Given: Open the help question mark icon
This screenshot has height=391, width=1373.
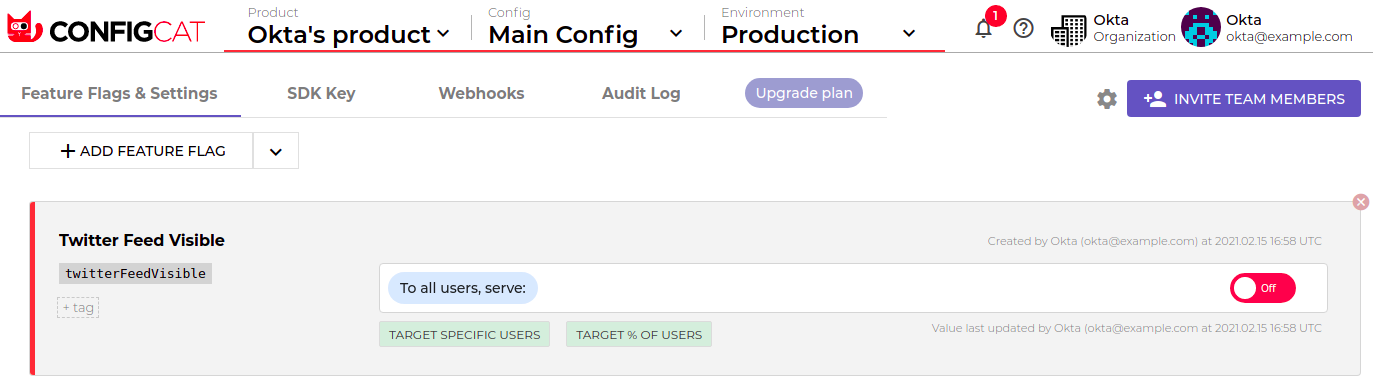Looking at the screenshot, I should coord(1023,29).
